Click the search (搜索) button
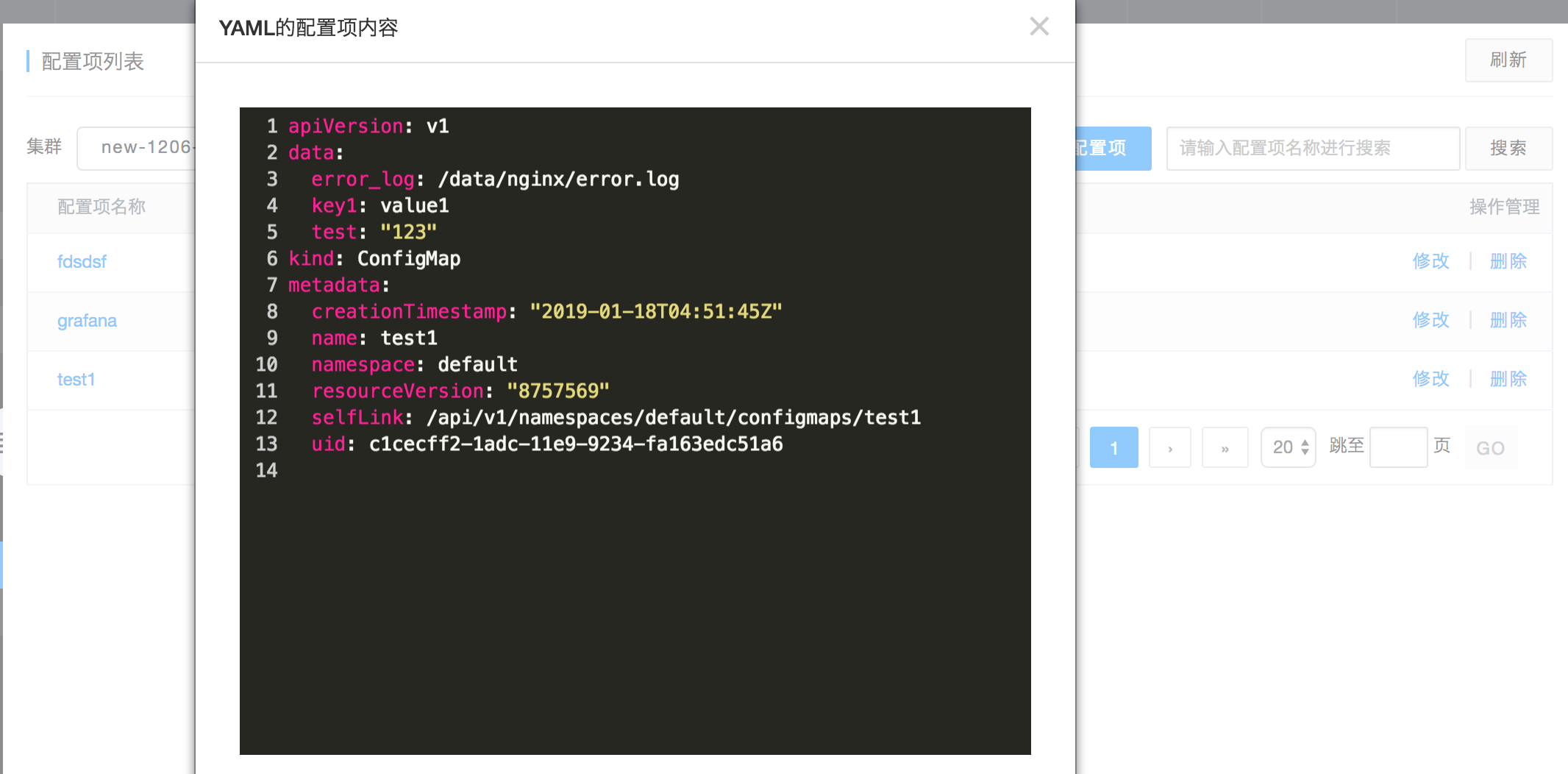The width and height of the screenshot is (1568, 774). (1508, 149)
